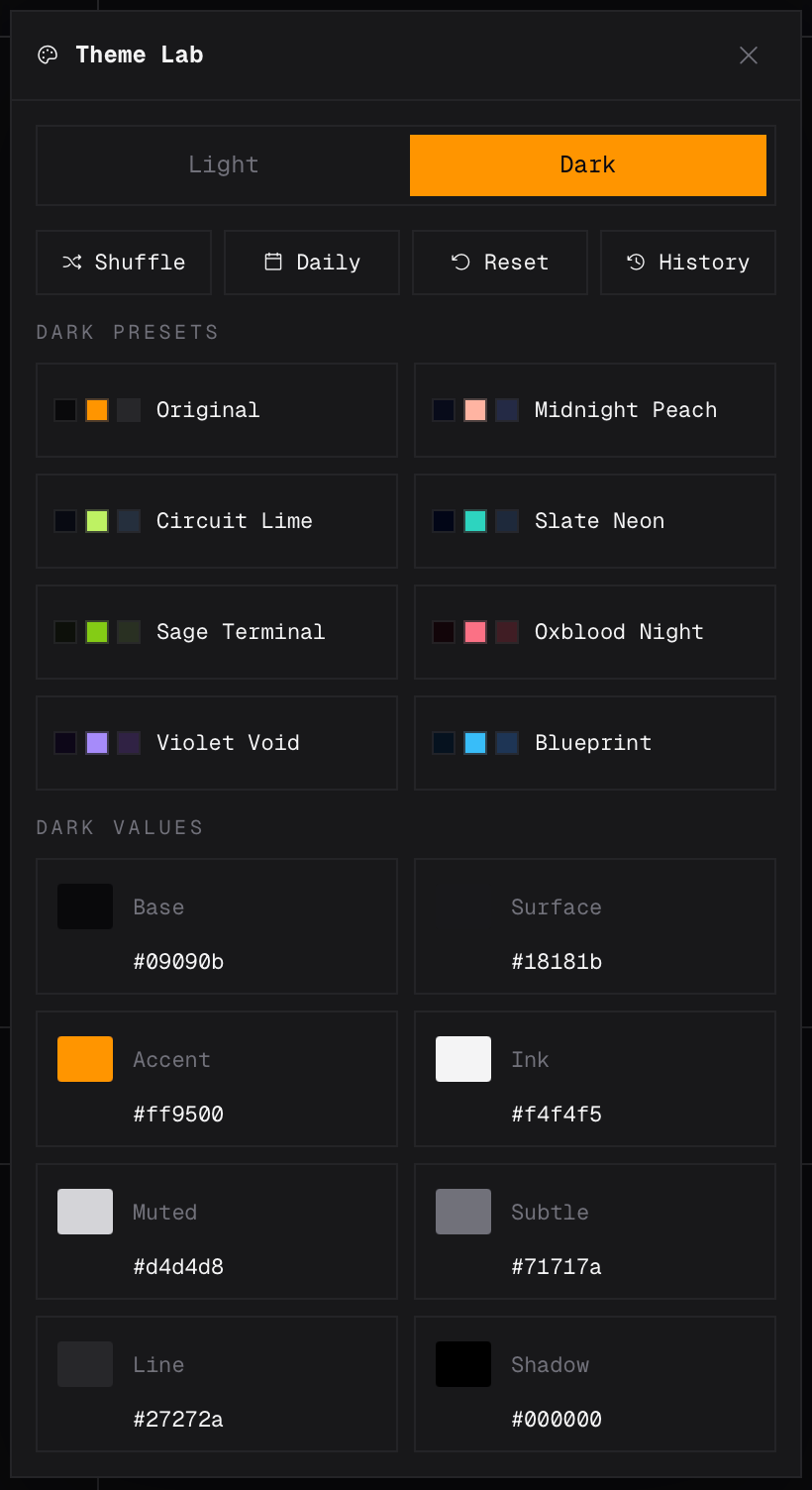
Task: Click the Reset counterclockwise arrow icon
Action: pyautogui.click(x=460, y=262)
